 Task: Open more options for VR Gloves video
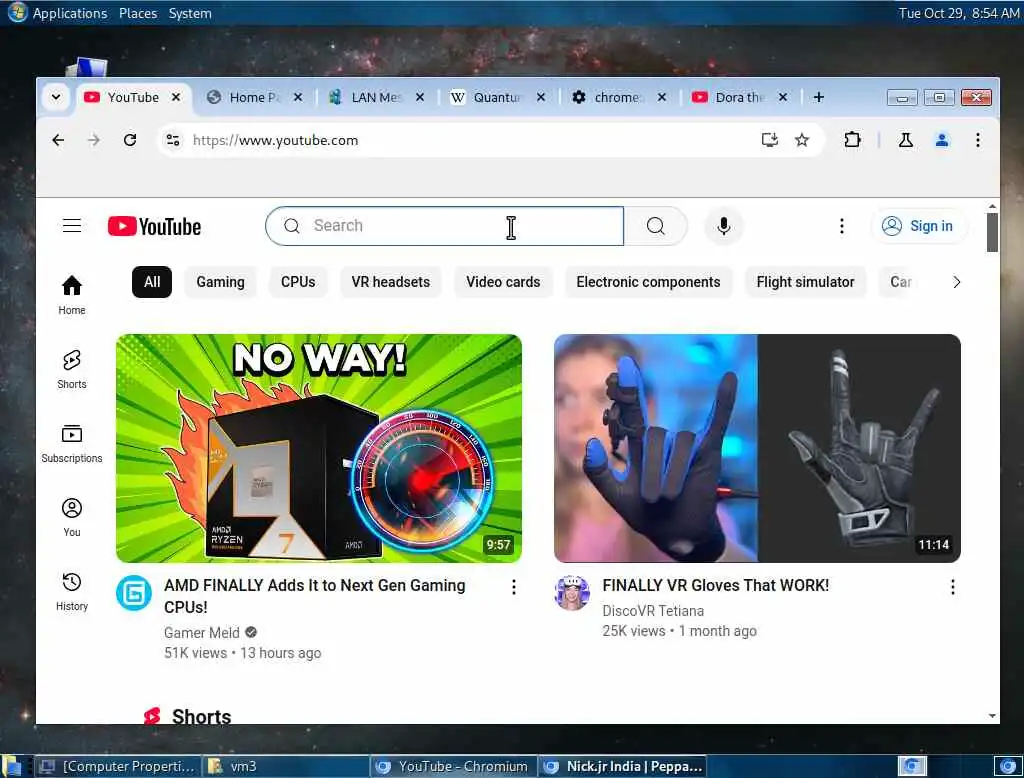[953, 587]
